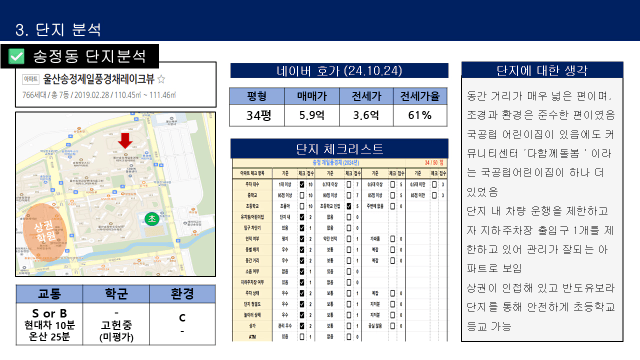This screenshot has height=360, width=640.
Task: Click the 3. 단지 분석 slide title
Action: [58, 29]
